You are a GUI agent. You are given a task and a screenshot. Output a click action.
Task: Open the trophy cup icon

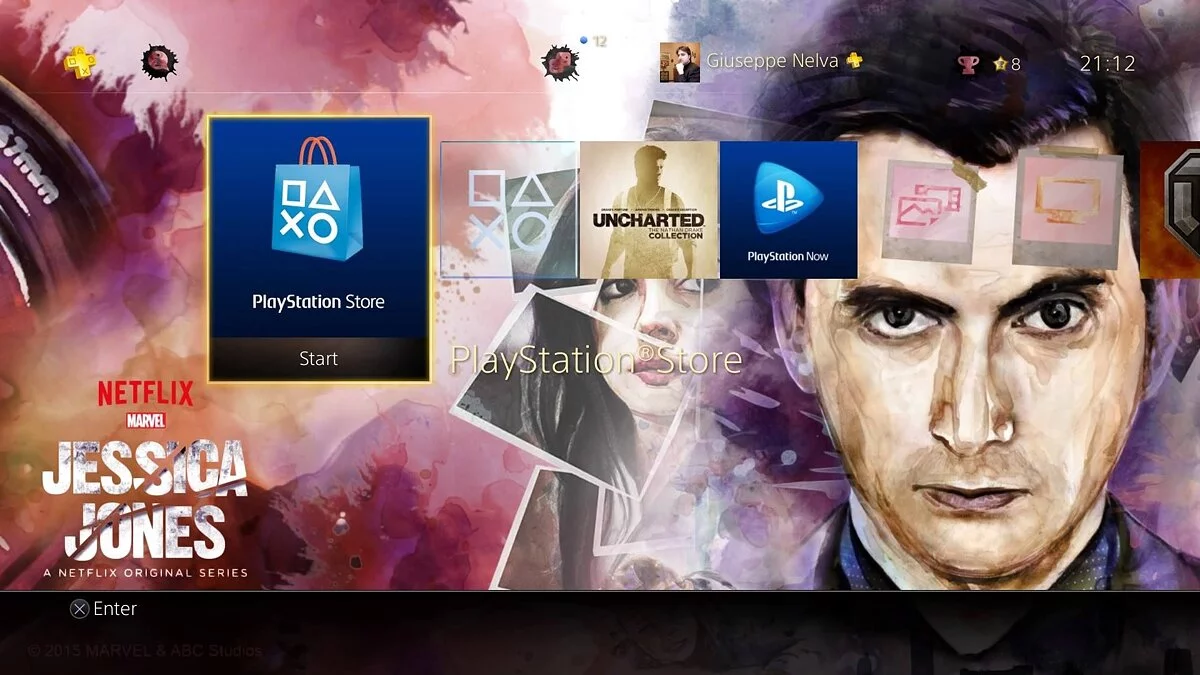coord(968,64)
